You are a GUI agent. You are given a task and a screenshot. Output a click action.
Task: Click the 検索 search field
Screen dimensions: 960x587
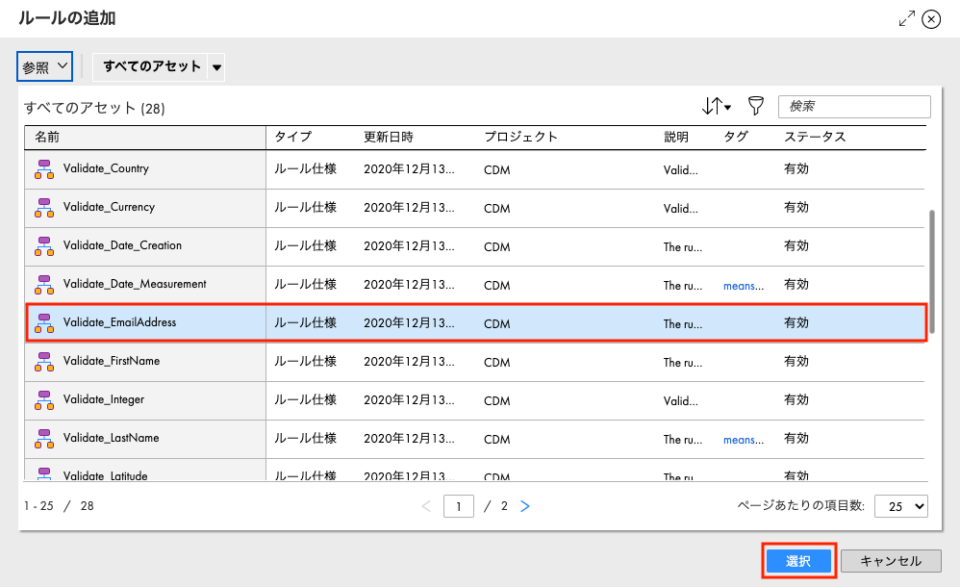tap(854, 106)
